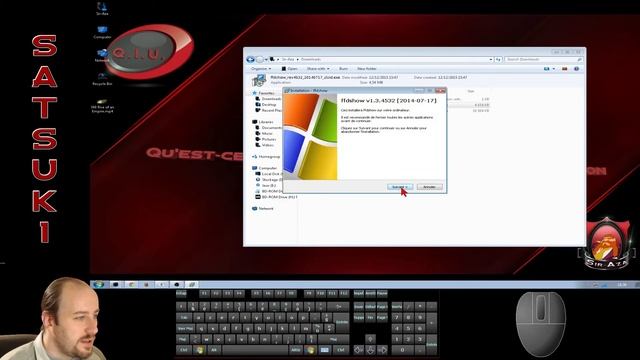Click Annuler in the ffdshow installer
The width and height of the screenshot is (640, 360).
[x=429, y=187]
